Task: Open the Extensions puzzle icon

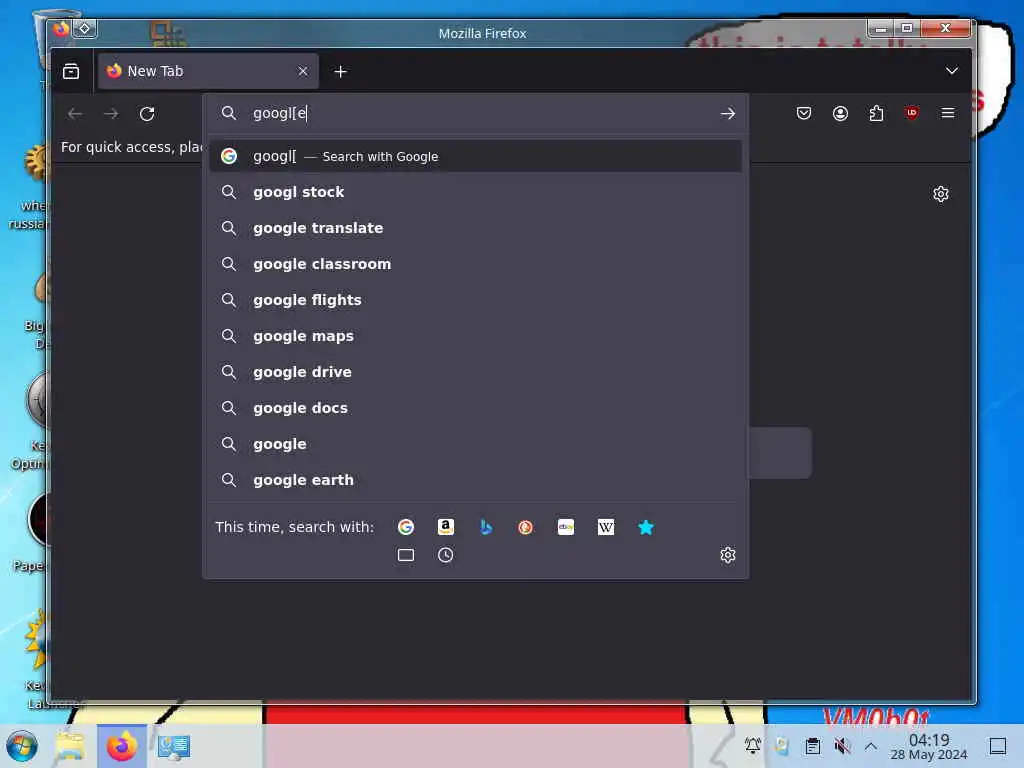Action: [x=876, y=114]
